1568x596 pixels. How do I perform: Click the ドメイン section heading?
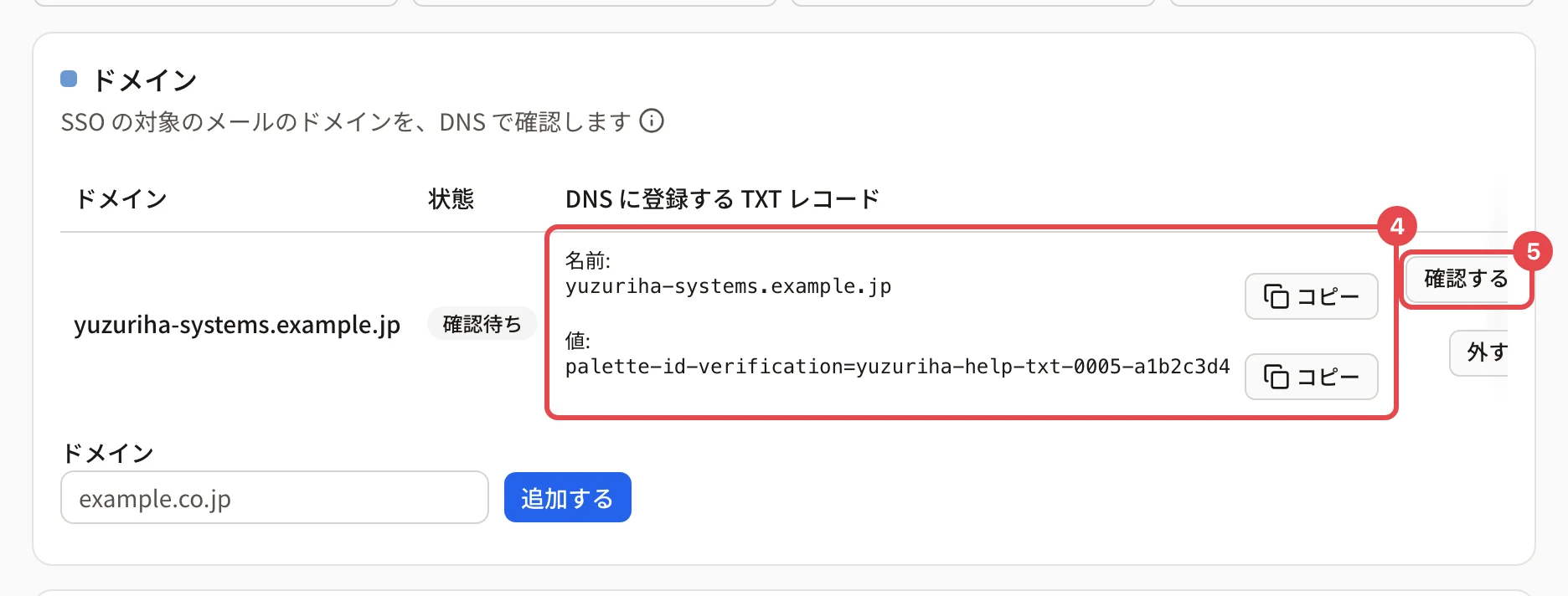tap(144, 80)
